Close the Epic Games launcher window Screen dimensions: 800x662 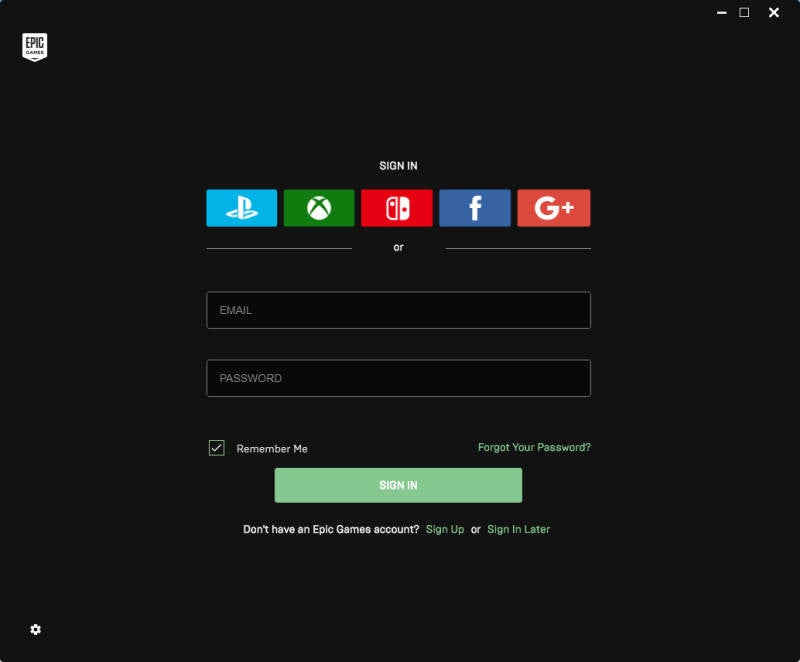(x=774, y=13)
